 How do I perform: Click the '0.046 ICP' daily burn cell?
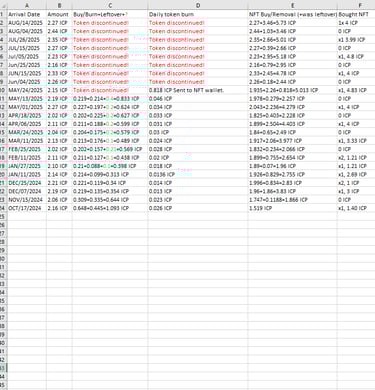[198, 98]
